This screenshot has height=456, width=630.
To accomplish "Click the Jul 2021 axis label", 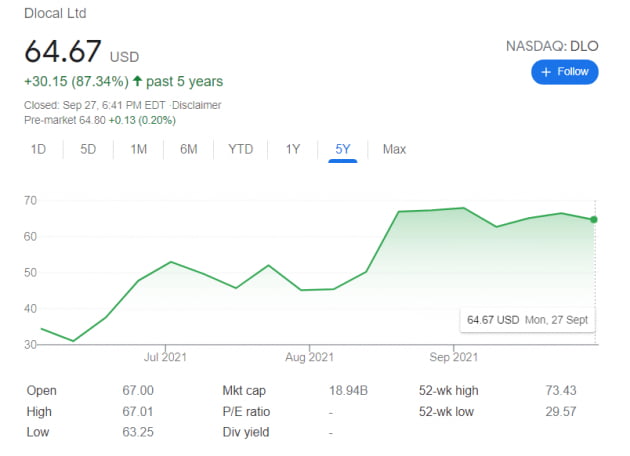I will [x=165, y=357].
